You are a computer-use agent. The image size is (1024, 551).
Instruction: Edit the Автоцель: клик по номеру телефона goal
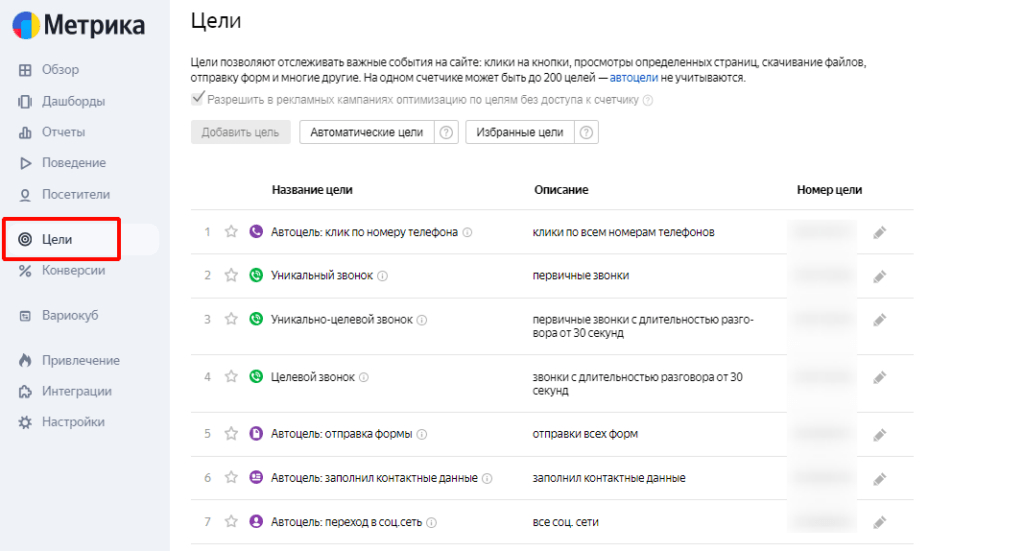[x=880, y=232]
